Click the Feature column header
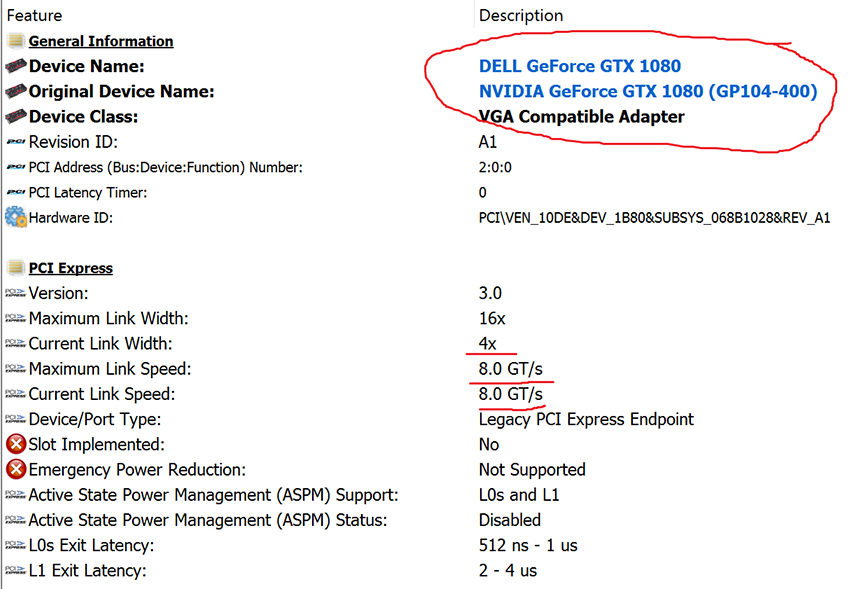854x589 pixels. (34, 15)
